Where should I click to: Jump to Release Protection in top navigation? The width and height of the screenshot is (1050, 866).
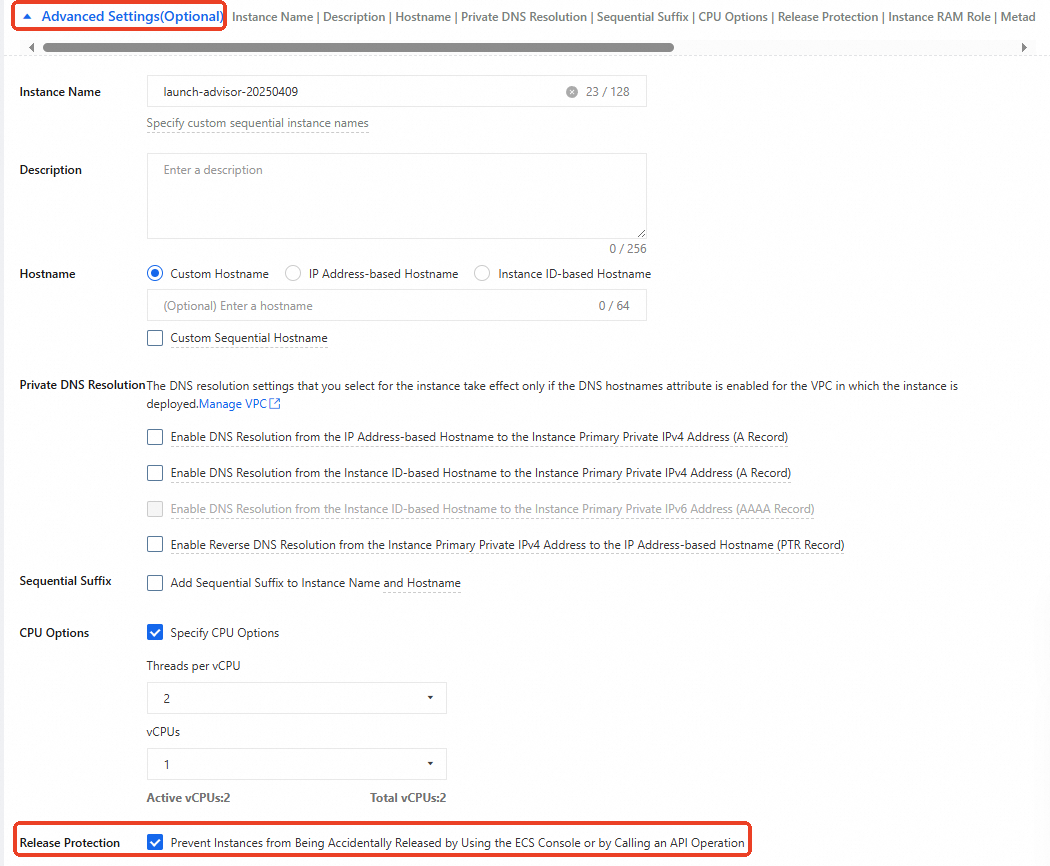828,17
